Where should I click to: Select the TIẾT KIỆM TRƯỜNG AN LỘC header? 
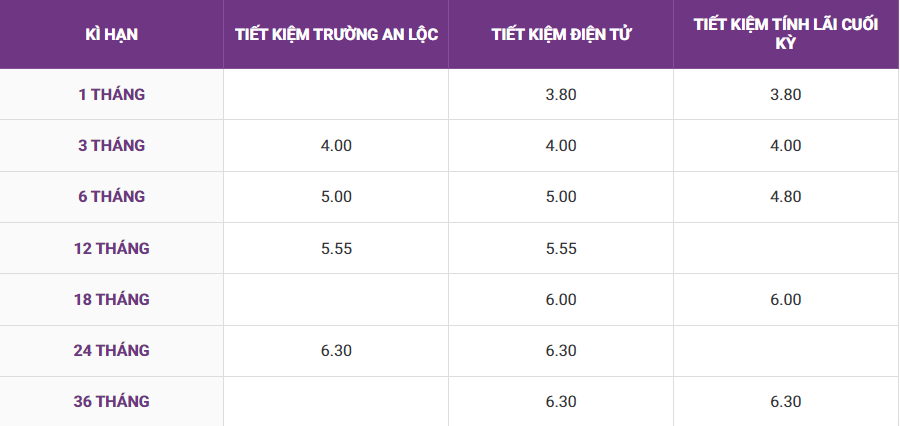pos(336,34)
